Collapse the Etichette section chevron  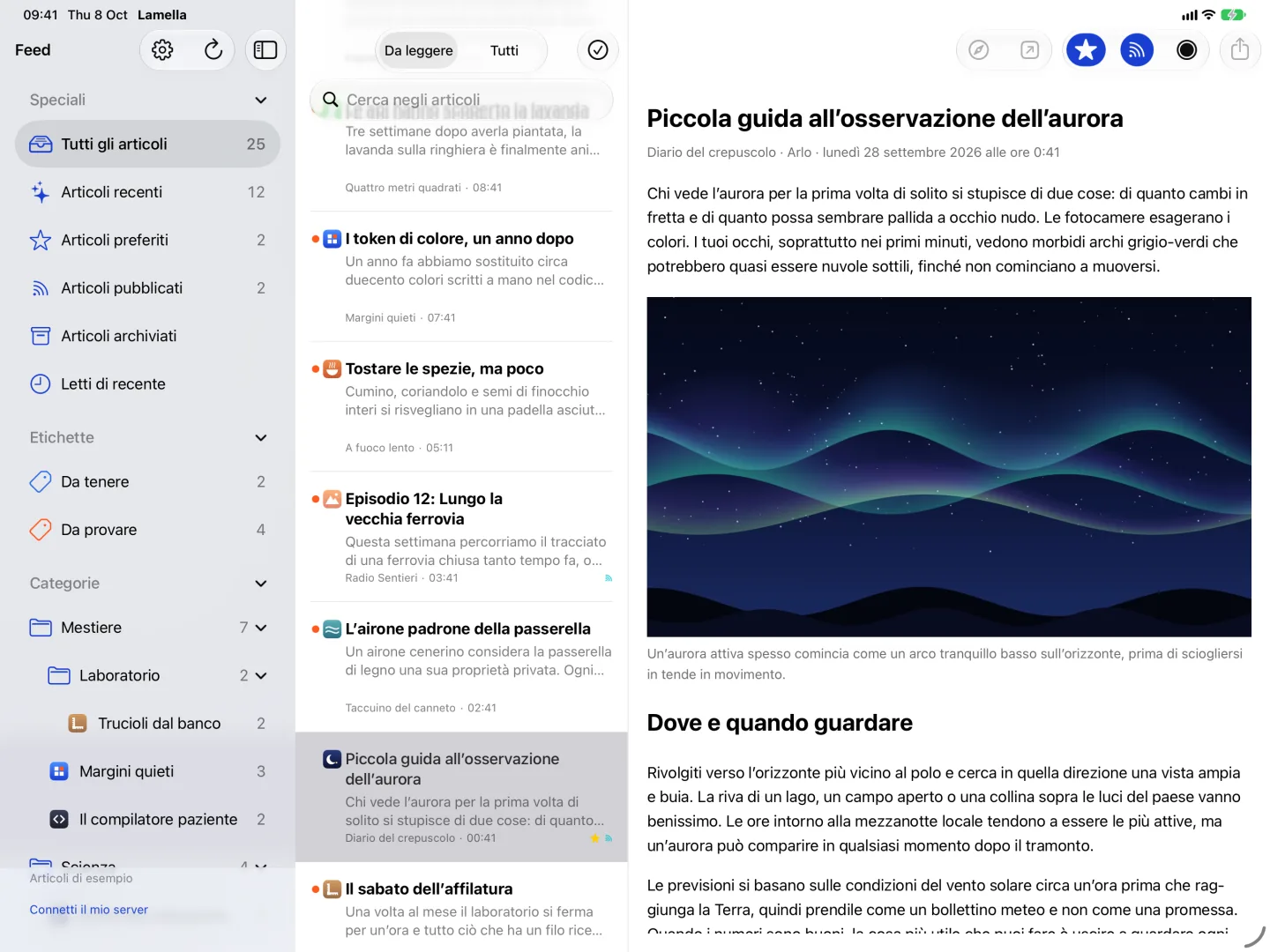pos(261,437)
